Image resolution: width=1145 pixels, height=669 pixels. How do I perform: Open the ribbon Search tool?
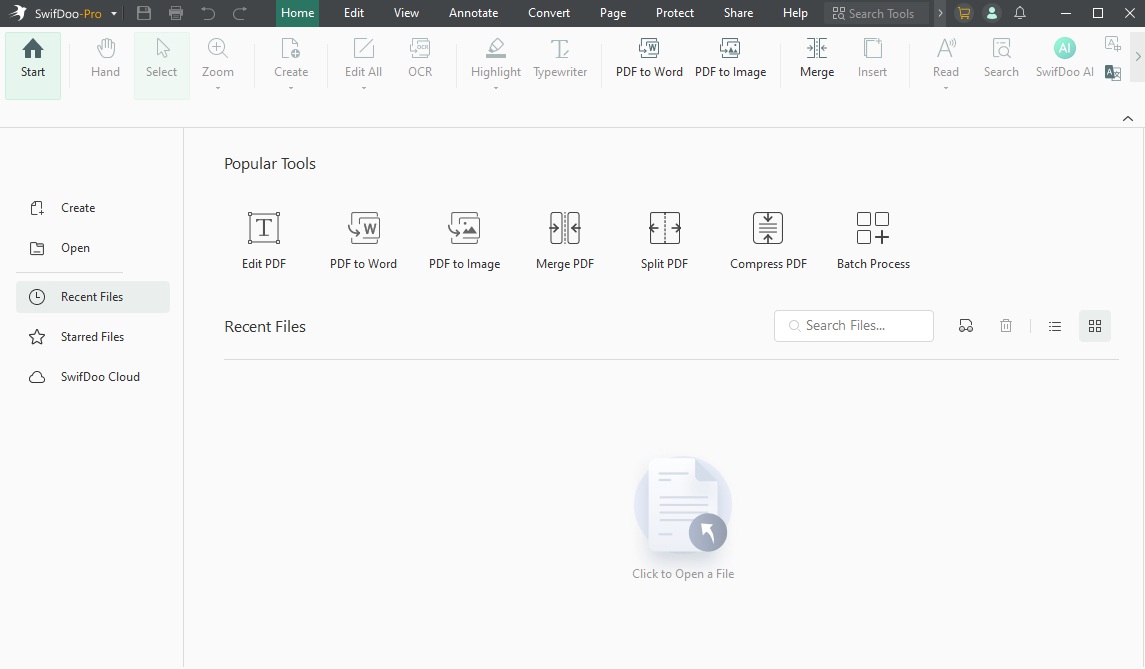coord(1001,59)
